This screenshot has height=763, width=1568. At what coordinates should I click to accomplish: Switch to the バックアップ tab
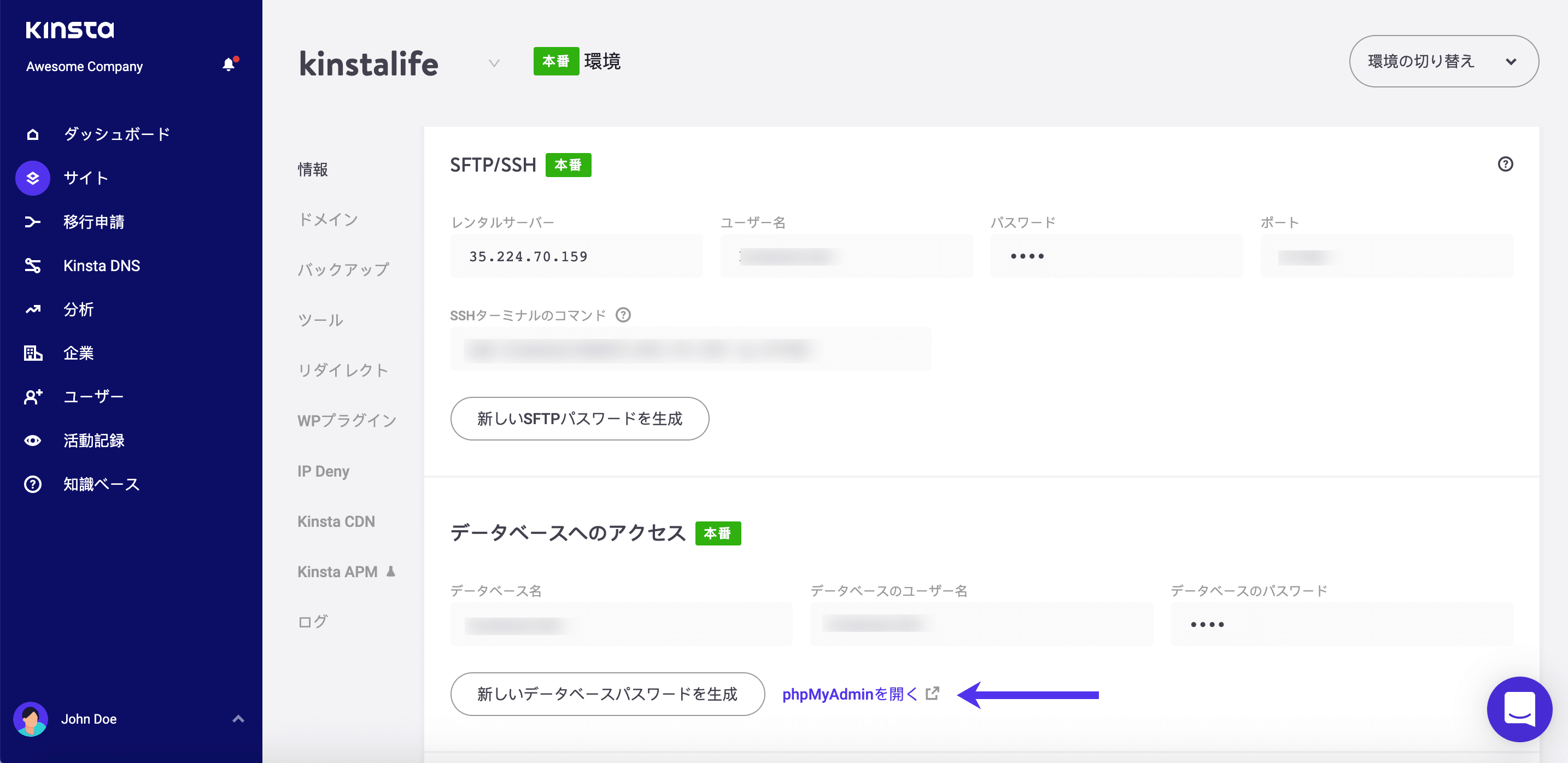[x=343, y=269]
